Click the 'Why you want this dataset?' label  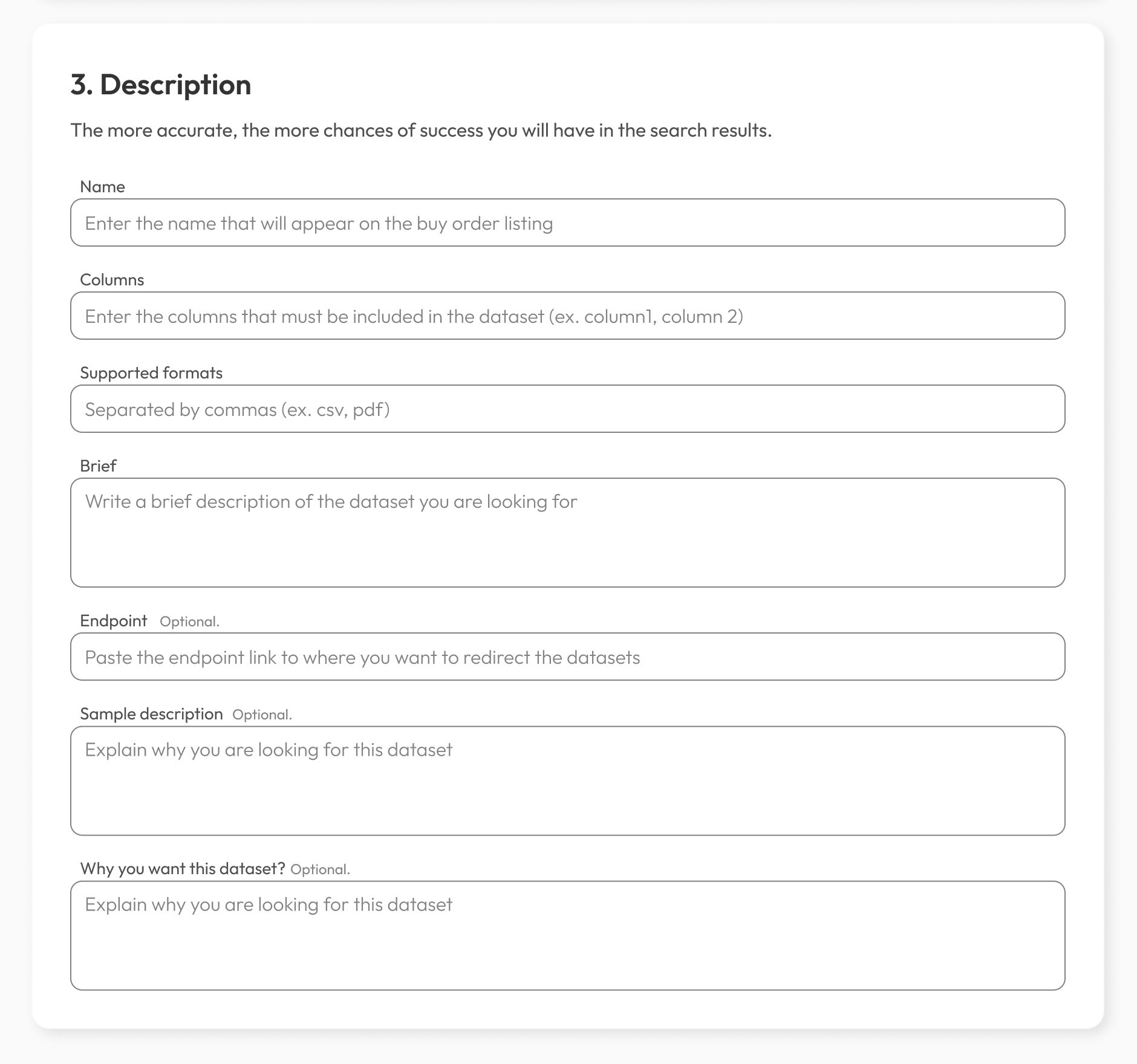(x=183, y=868)
